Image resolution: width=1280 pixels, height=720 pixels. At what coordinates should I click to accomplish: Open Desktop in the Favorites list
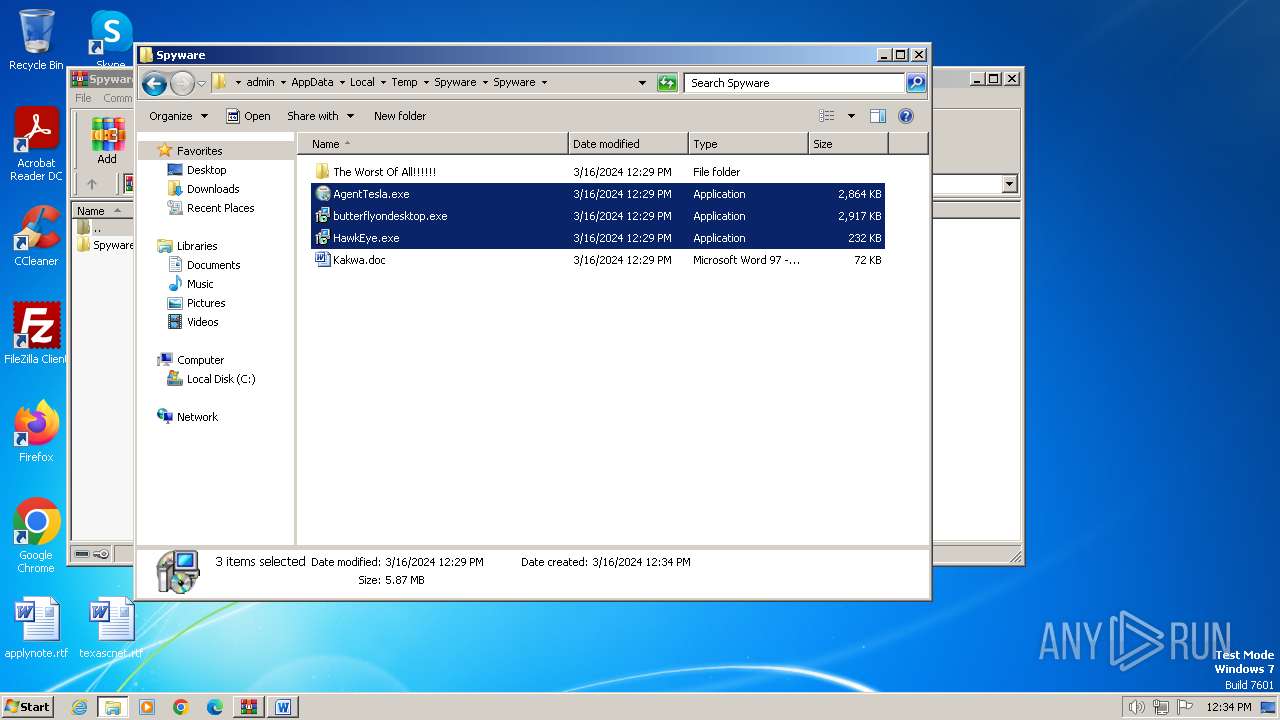206,170
